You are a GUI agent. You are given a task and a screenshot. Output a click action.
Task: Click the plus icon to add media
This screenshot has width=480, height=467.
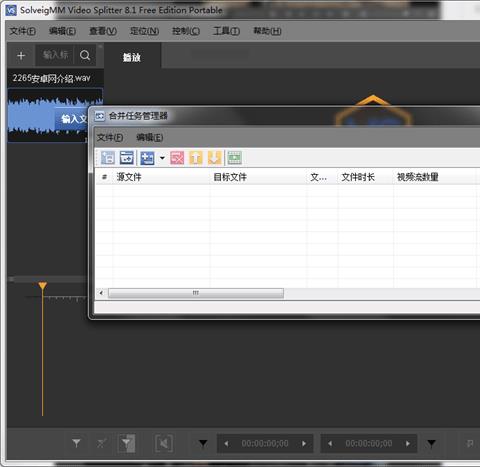[21, 55]
